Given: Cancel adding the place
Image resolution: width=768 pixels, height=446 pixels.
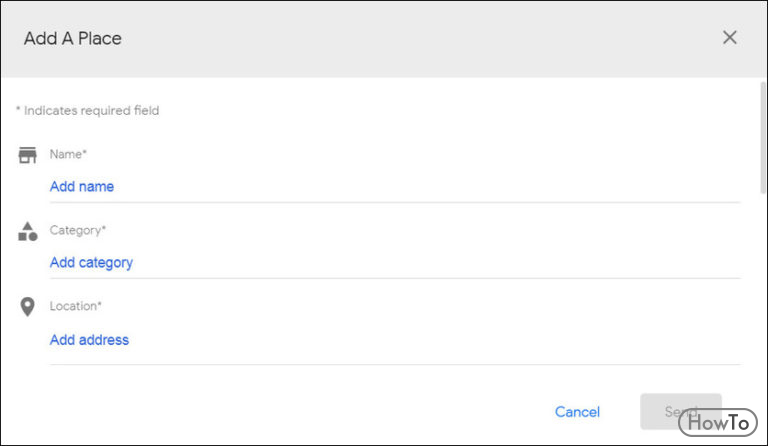Looking at the screenshot, I should point(577,412).
